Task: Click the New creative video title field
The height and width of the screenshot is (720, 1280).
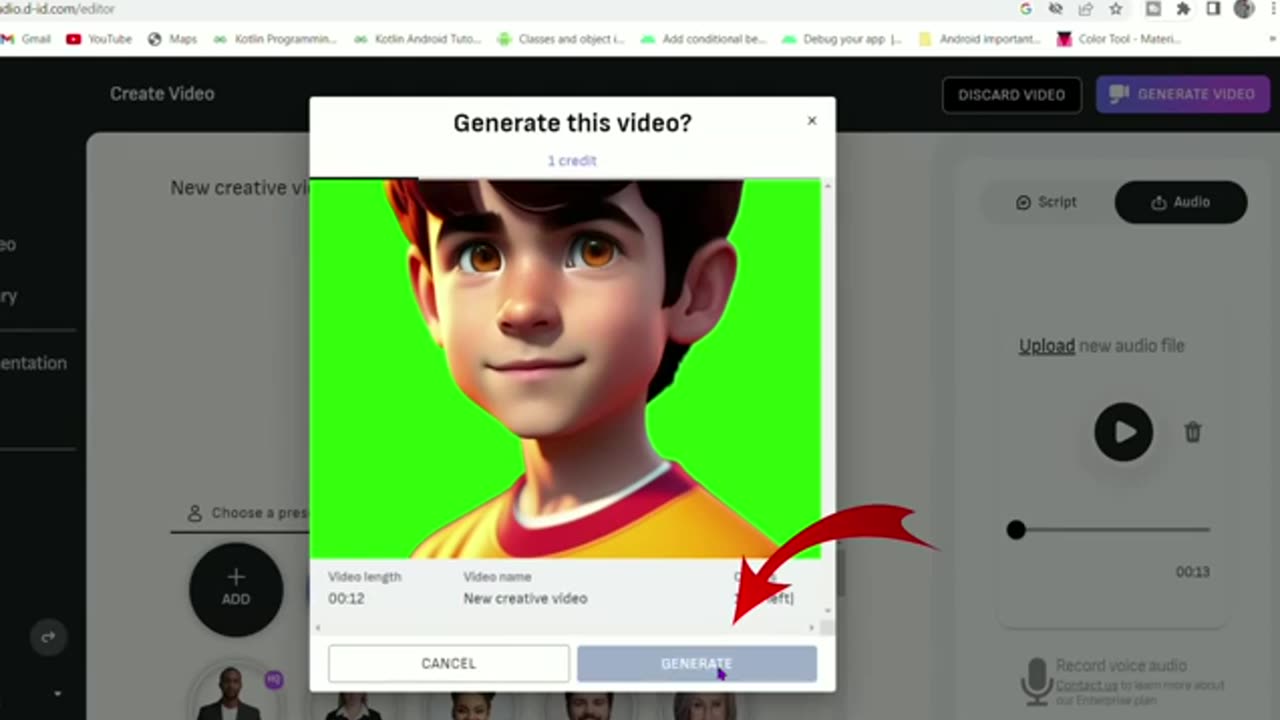Action: click(x=240, y=188)
